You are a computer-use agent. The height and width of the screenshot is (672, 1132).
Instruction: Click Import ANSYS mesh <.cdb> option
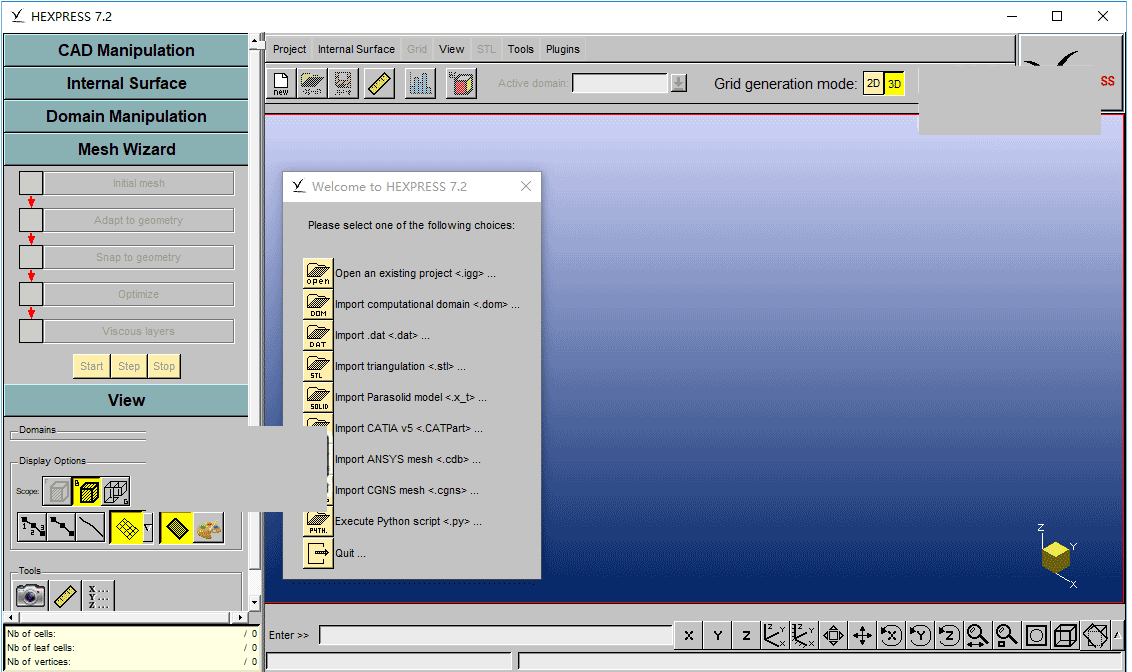coord(407,459)
